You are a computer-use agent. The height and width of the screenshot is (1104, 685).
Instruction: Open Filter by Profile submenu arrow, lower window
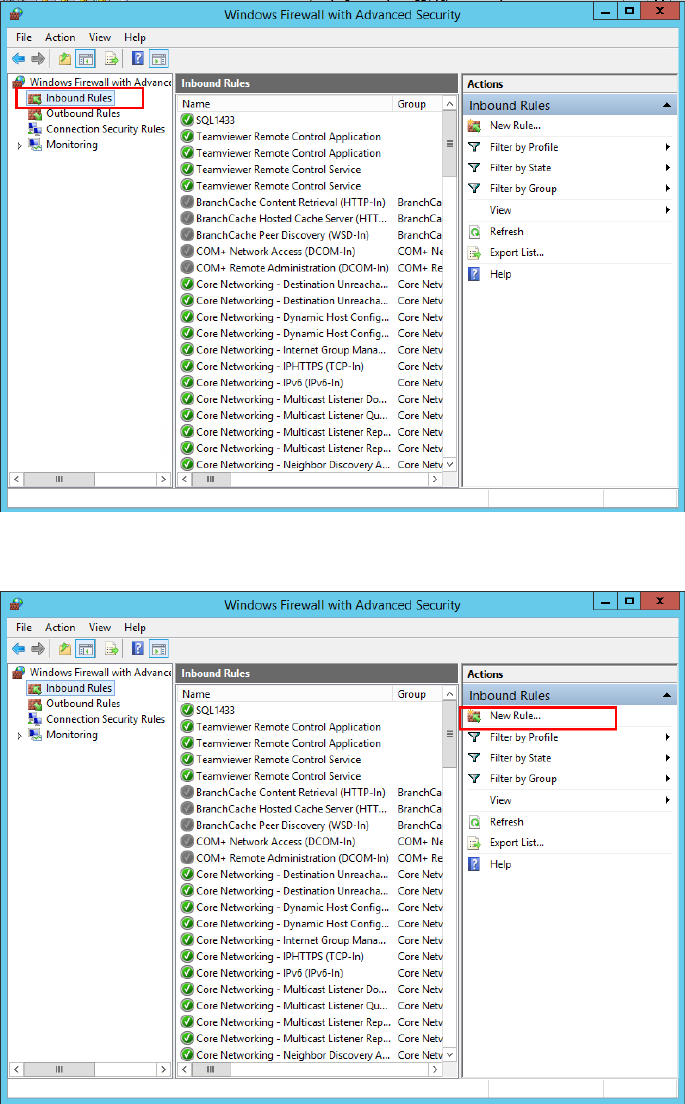[x=667, y=737]
